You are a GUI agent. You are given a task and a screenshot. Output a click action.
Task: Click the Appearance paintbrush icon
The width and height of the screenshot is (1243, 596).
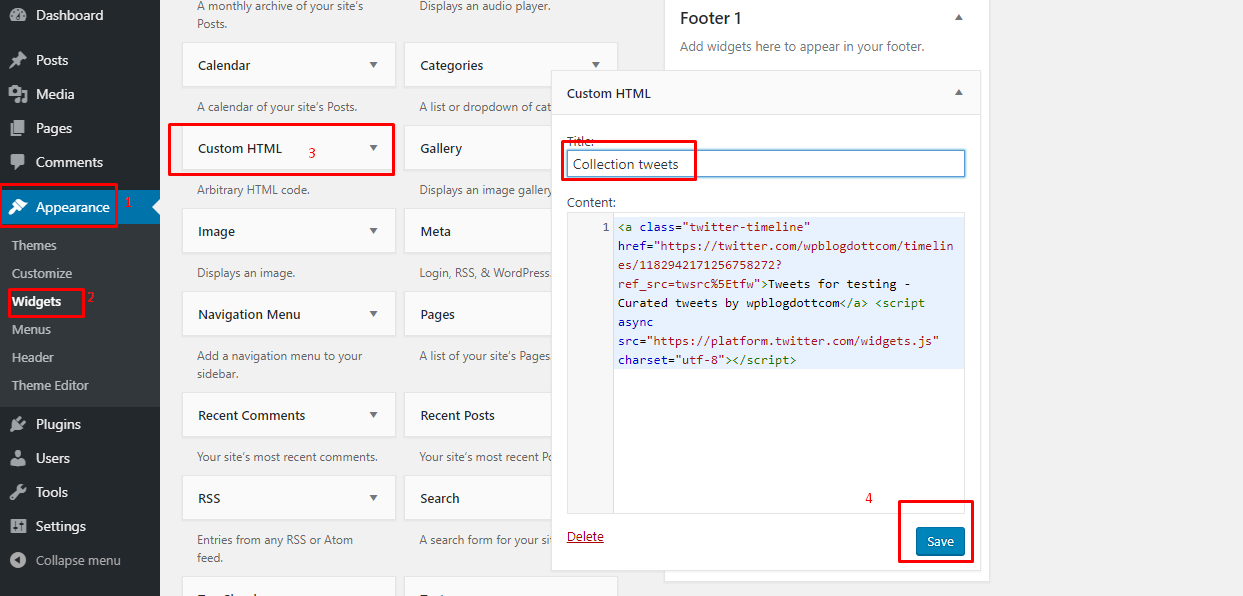point(18,207)
